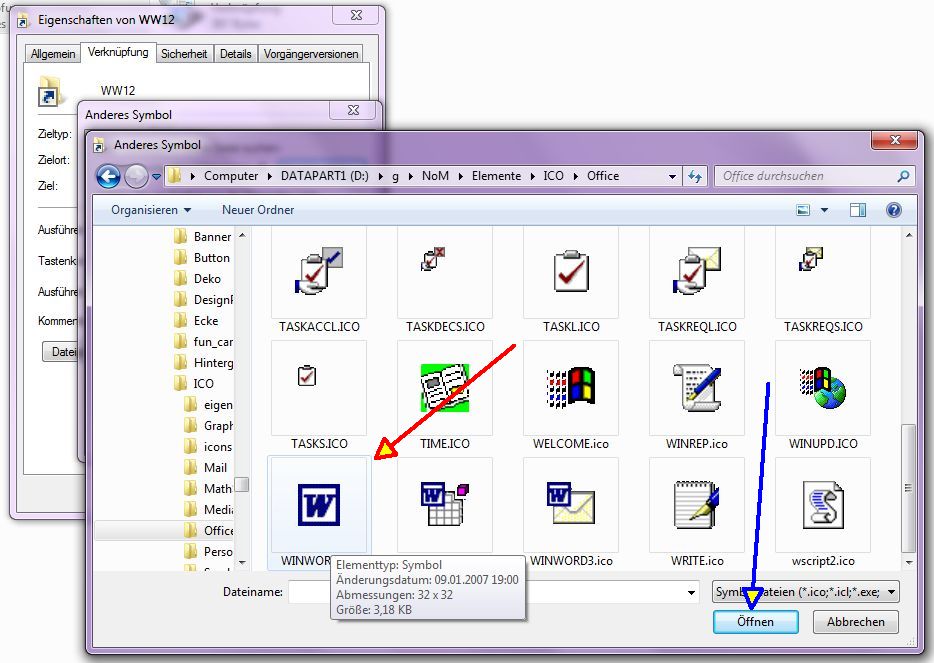The image size is (934, 663).
Task: Click the folder tree scrollbar thumb
Action: [x=242, y=484]
